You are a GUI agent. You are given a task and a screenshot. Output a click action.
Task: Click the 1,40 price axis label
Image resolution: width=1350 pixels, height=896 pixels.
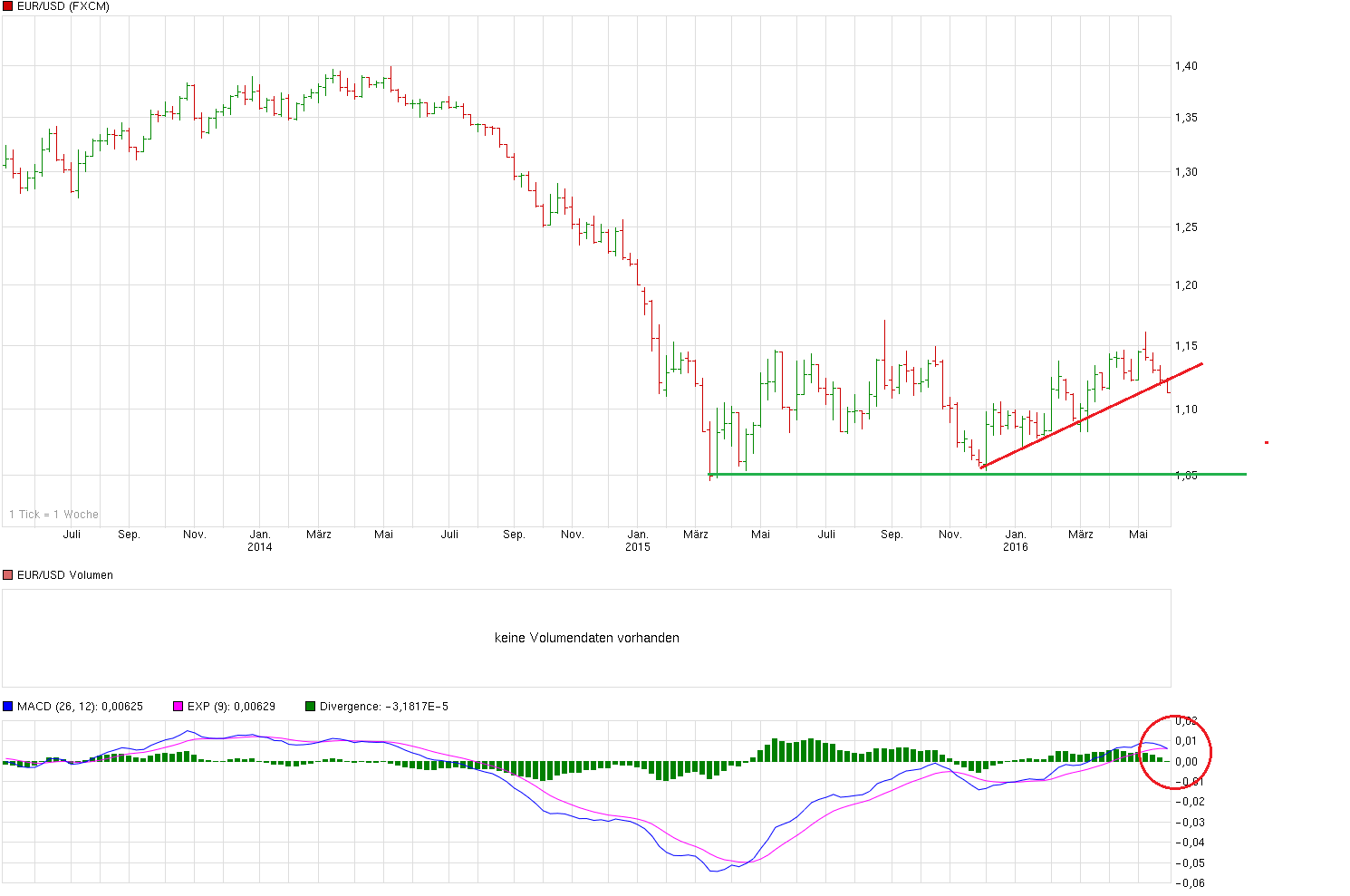pyautogui.click(x=1186, y=66)
